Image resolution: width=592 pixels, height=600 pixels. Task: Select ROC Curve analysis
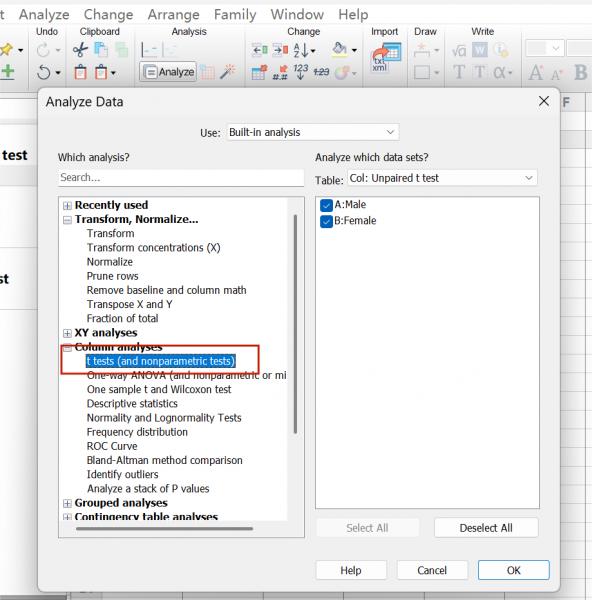click(112, 446)
